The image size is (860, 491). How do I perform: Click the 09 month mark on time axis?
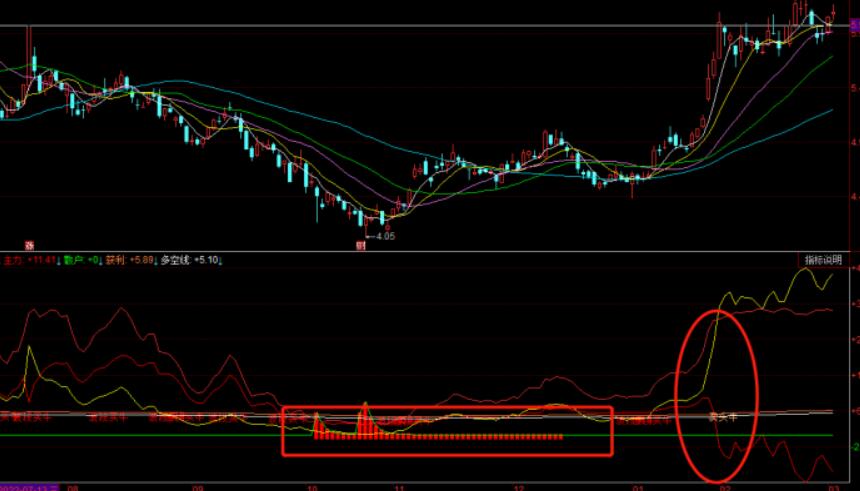coord(197,487)
